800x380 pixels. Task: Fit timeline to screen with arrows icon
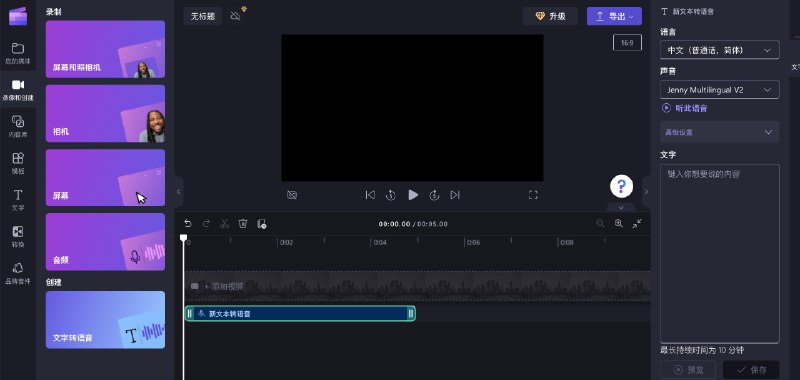pos(637,223)
